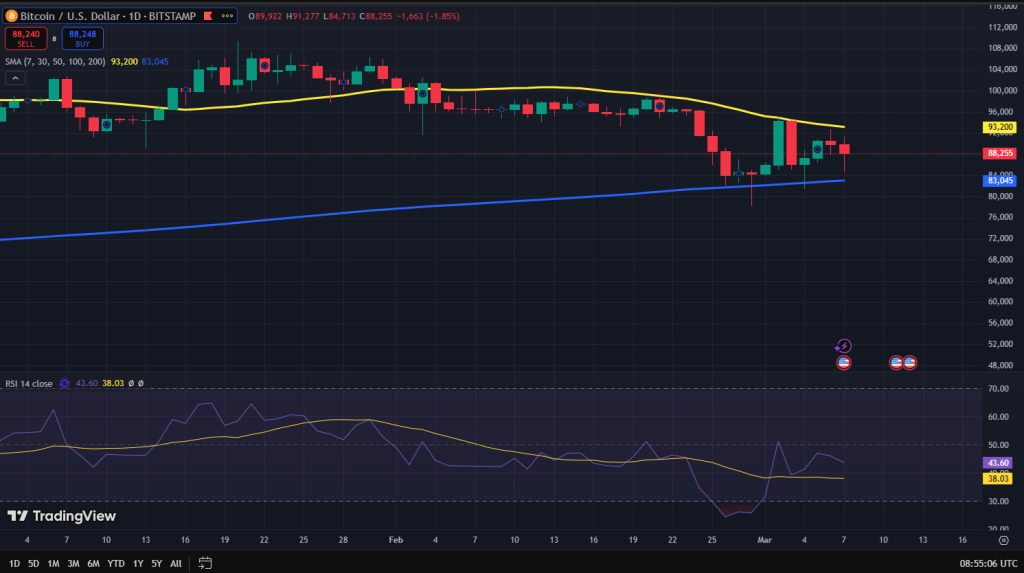1024x573 pixels.
Task: Click the 43.60 RSI value label on the axis
Action: [x=998, y=463]
